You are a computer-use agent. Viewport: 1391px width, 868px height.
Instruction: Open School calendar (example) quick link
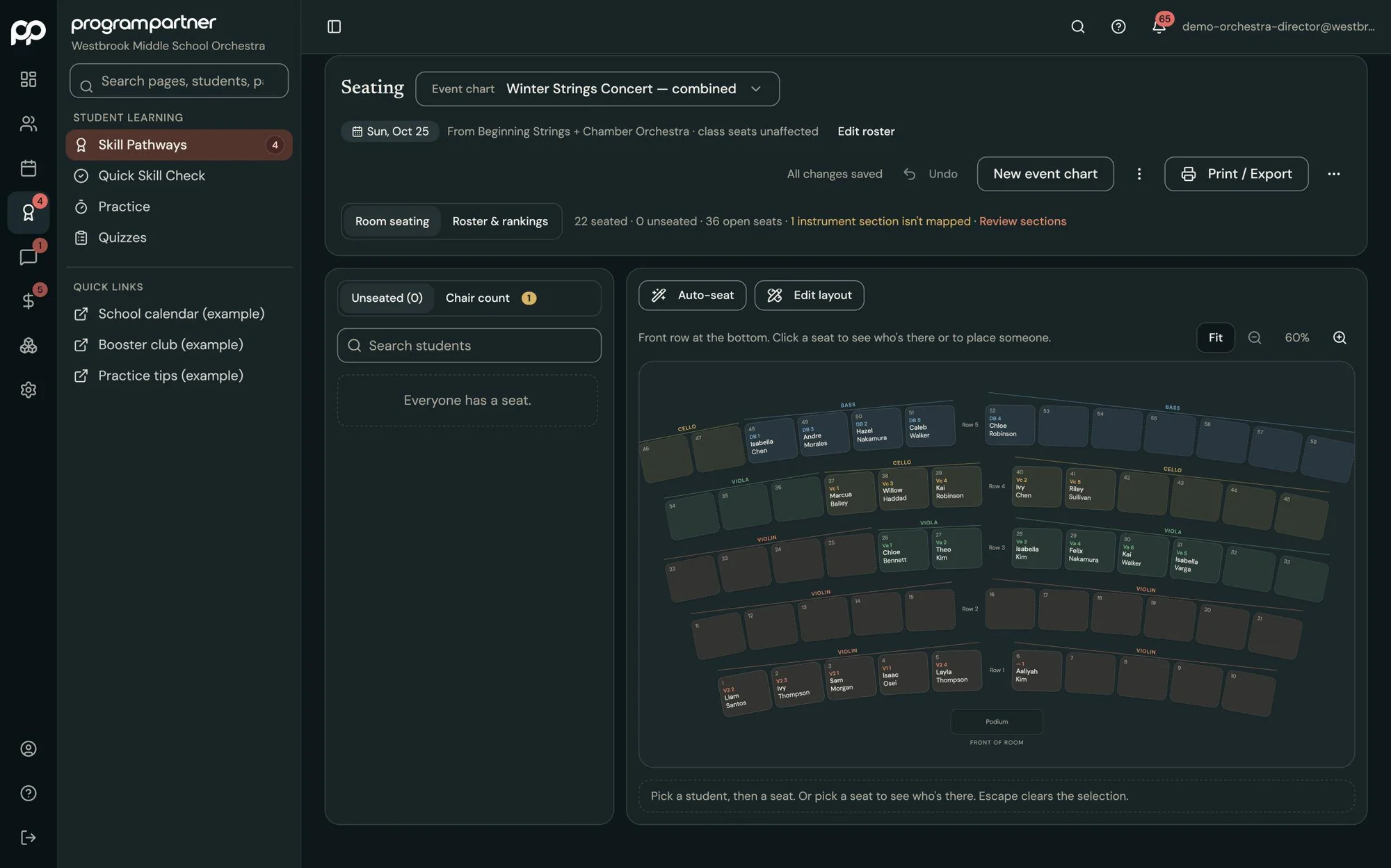coord(179,314)
